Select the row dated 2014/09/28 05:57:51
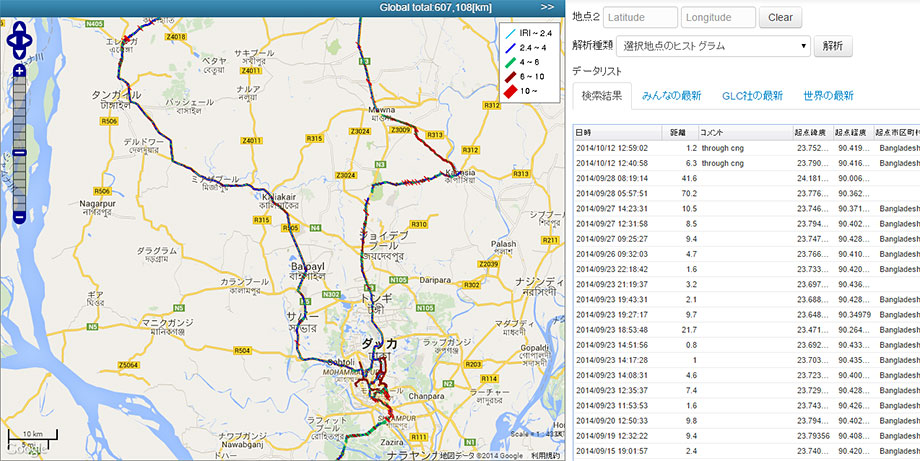This screenshot has height=461, width=920. [x=747, y=194]
